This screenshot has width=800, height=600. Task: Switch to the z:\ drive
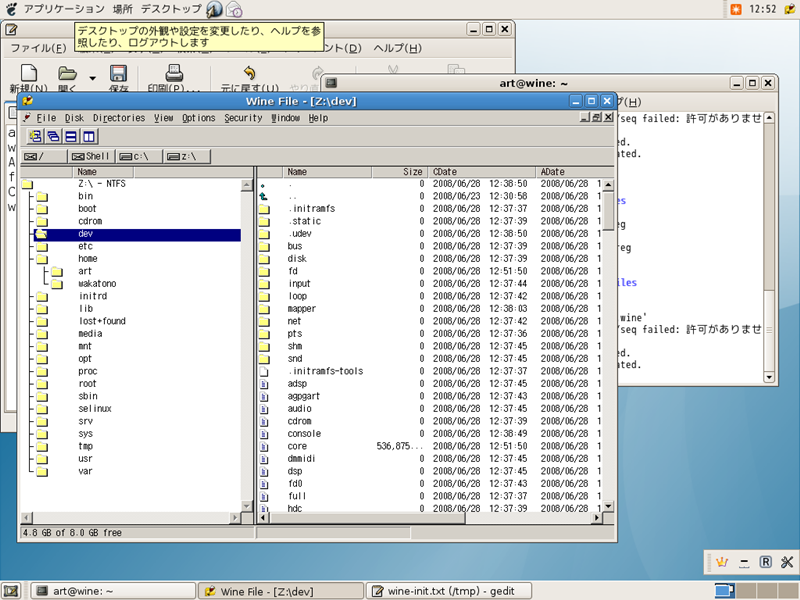187,156
